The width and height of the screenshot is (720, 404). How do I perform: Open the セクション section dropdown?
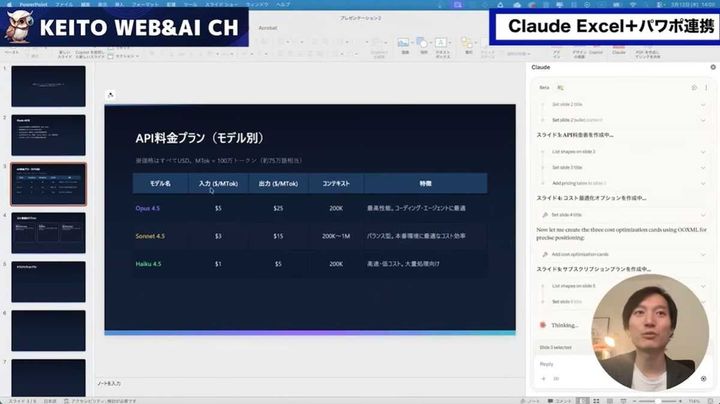coord(122,56)
